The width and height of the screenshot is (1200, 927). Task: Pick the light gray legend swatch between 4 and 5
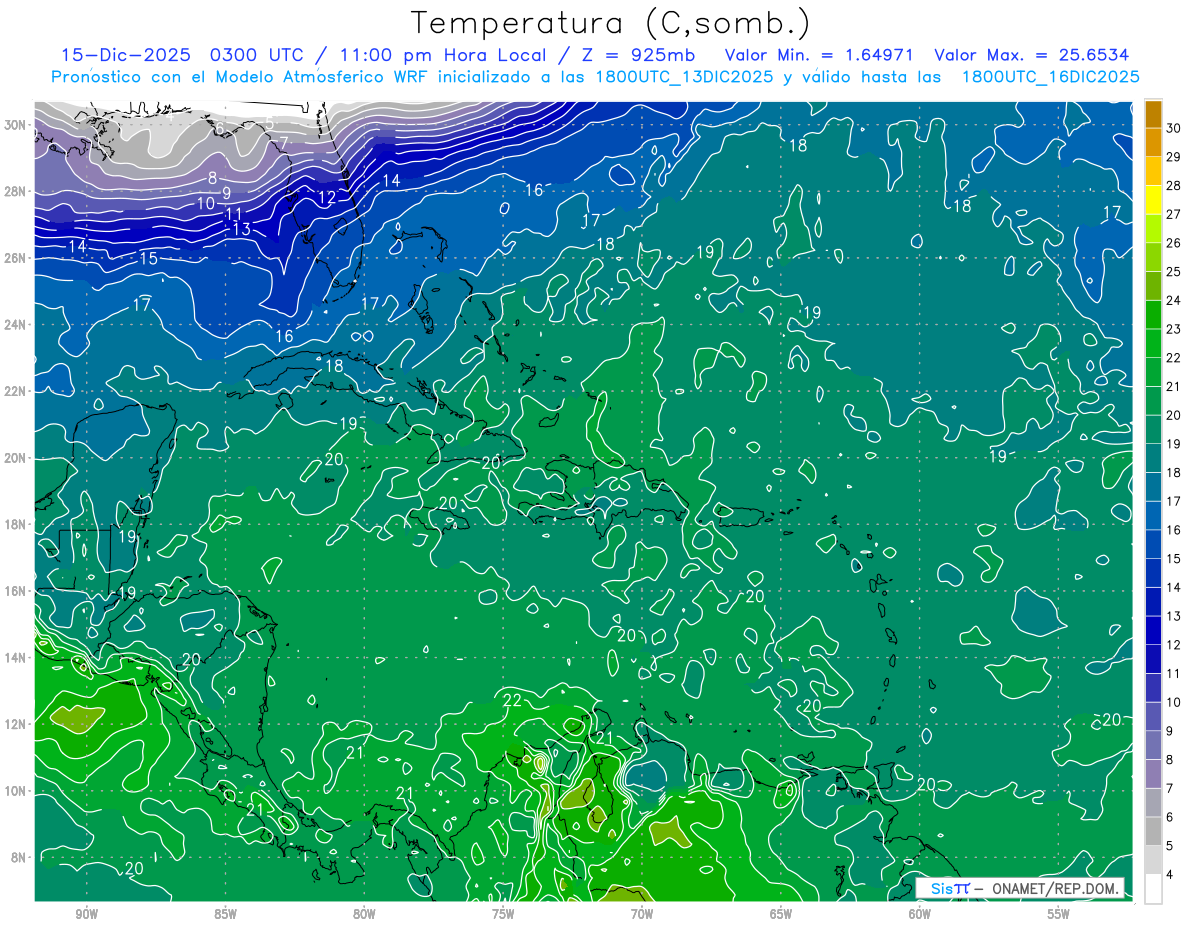pos(1153,860)
